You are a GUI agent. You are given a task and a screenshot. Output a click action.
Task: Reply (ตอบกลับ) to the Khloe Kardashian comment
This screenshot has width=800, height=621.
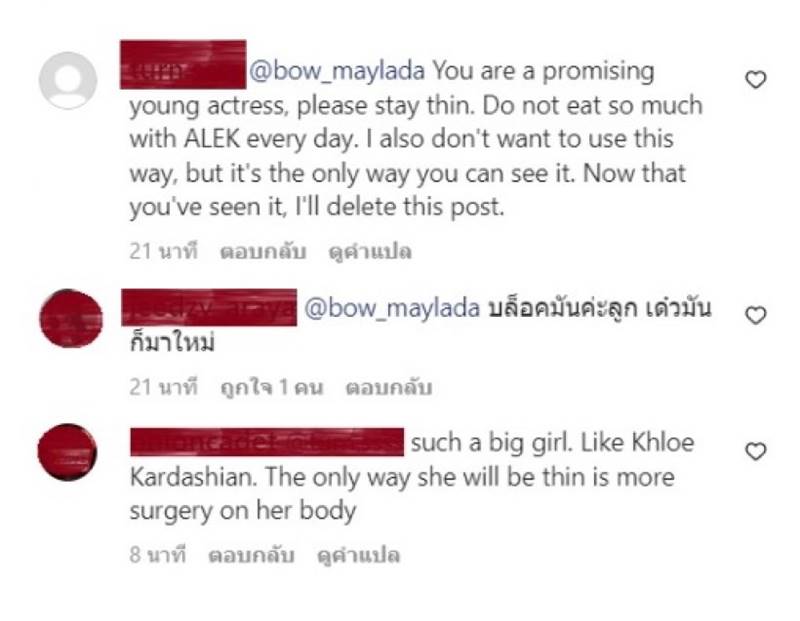251,555
